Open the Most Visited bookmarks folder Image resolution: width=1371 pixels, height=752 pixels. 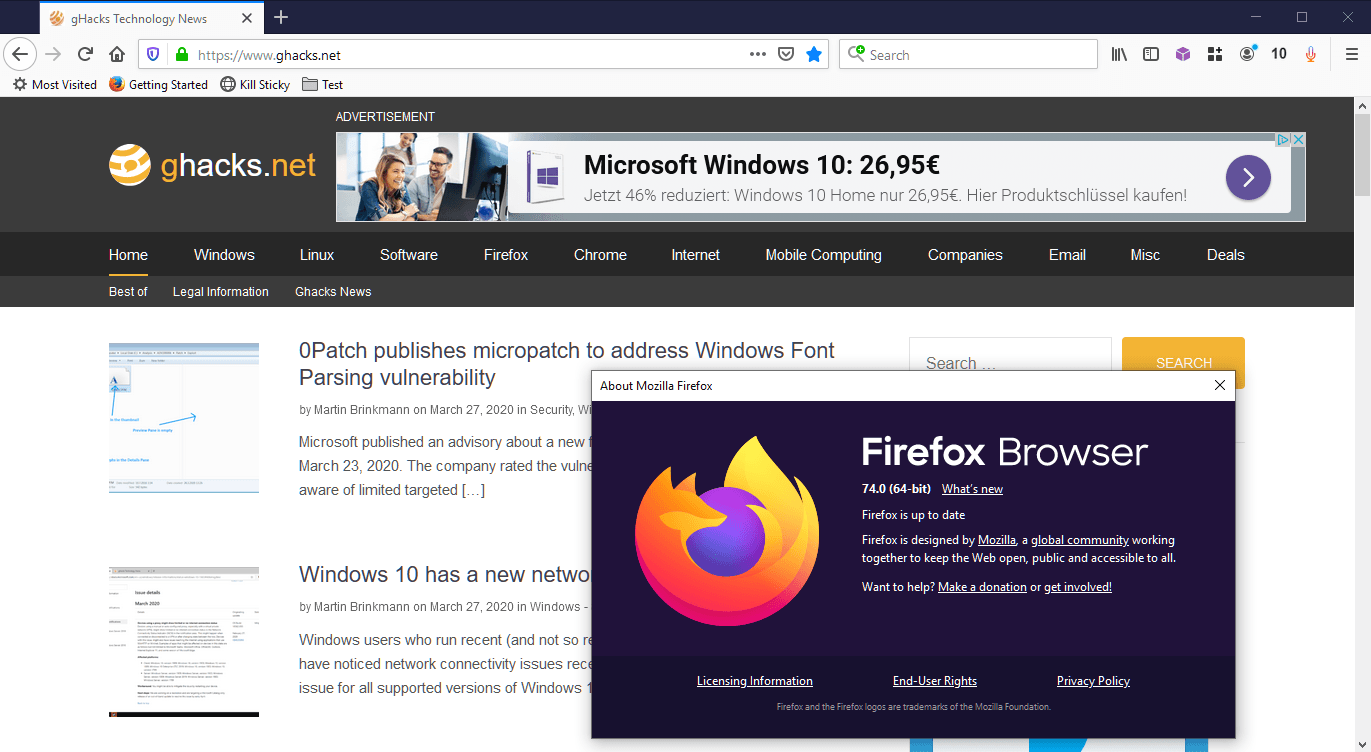click(55, 85)
